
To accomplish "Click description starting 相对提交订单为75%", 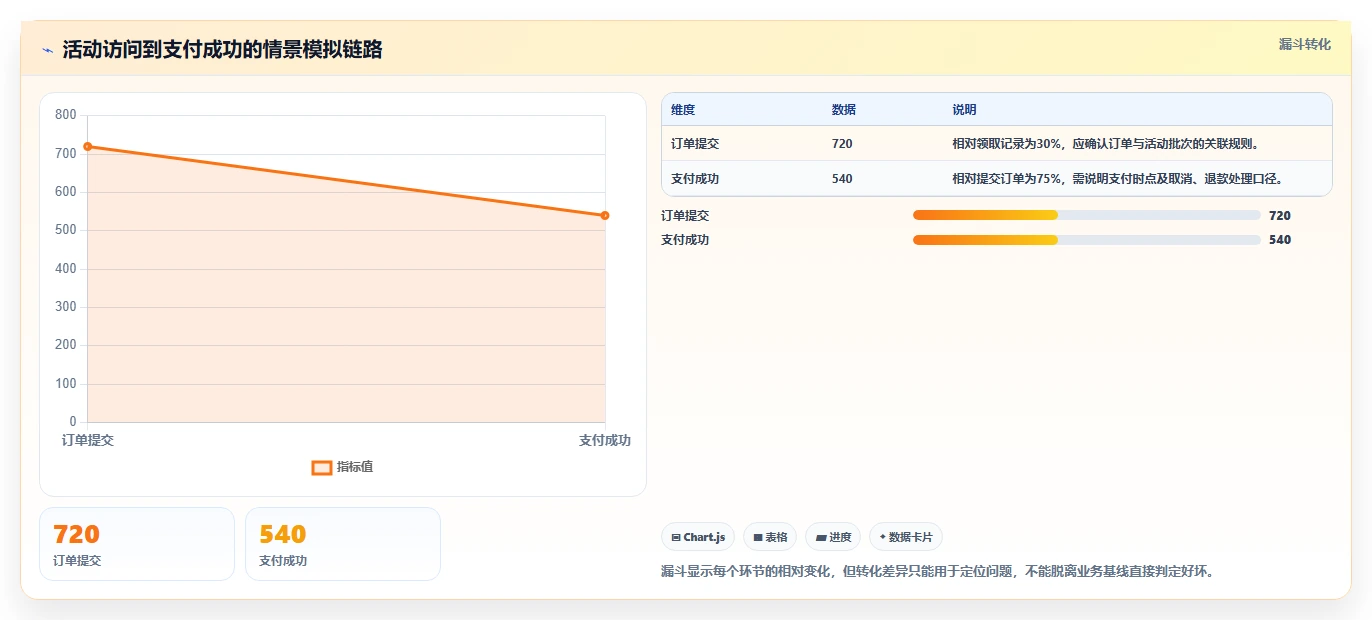I will pos(1118,179).
